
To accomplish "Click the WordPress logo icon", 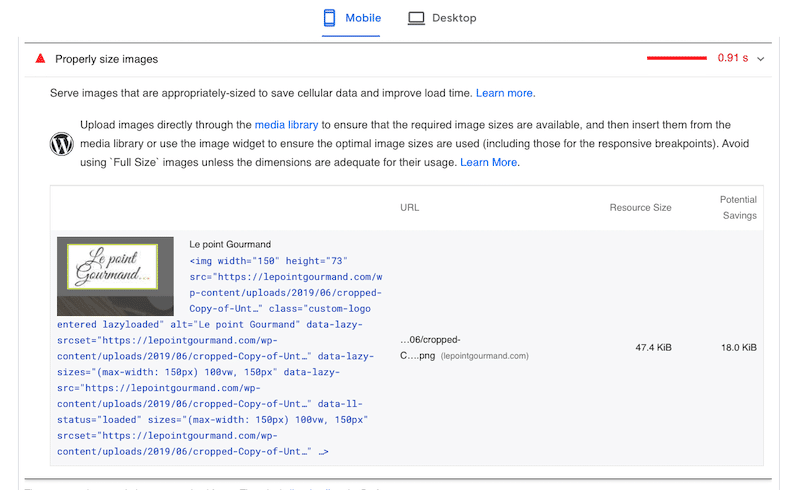I will tap(62, 143).
